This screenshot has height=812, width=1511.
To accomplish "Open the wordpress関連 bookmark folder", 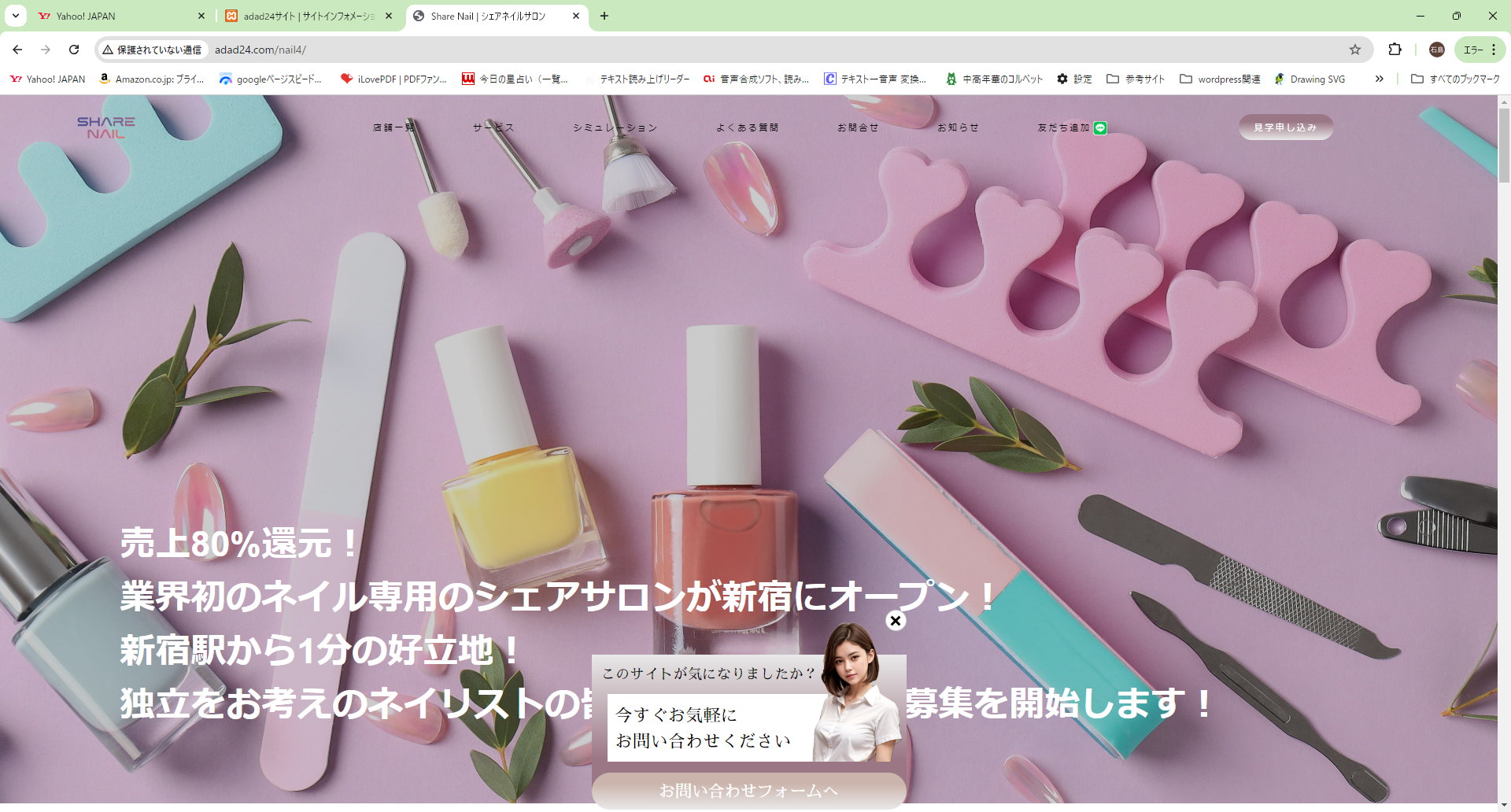I will pyautogui.click(x=1220, y=79).
